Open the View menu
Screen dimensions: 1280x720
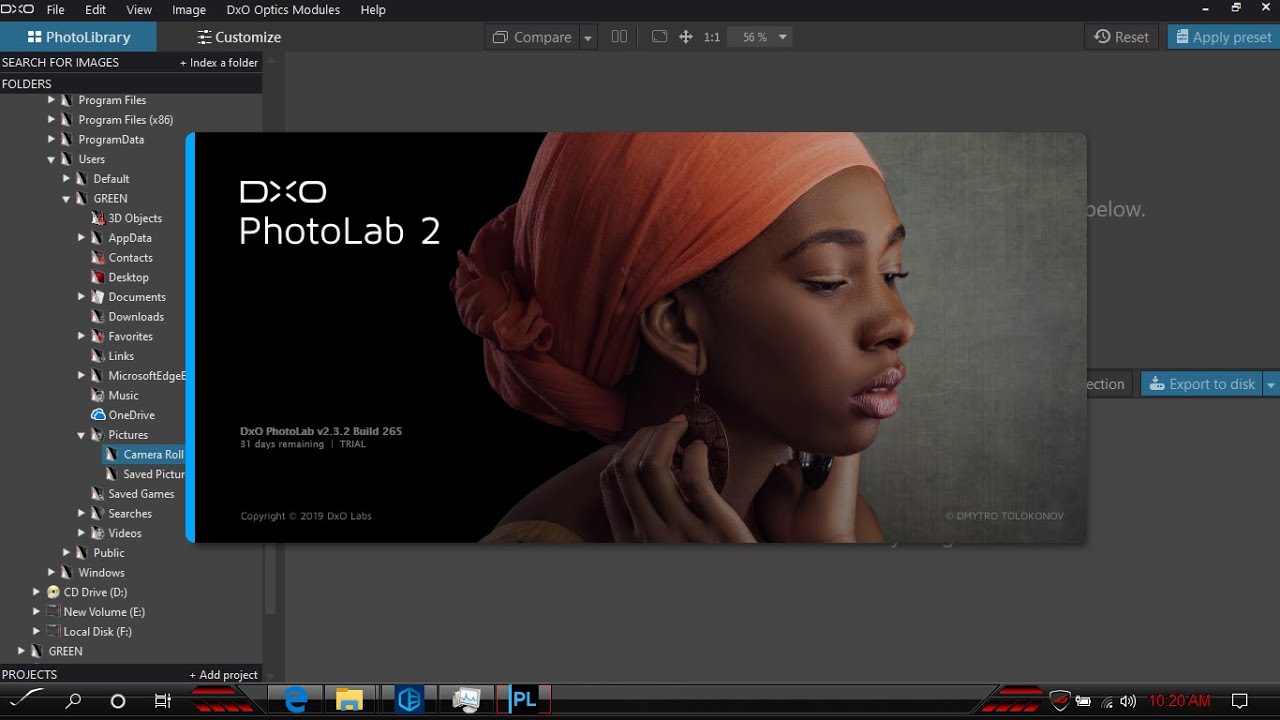pyautogui.click(x=139, y=10)
